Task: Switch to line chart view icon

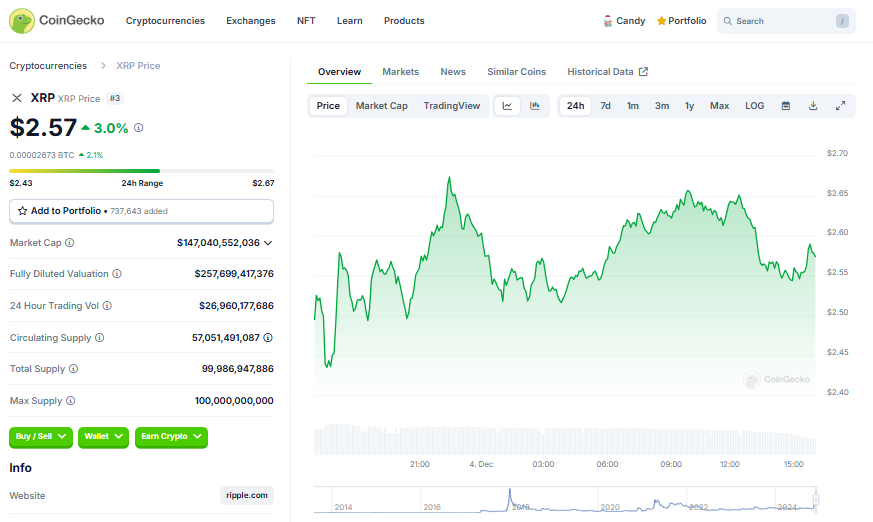Action: pos(507,106)
